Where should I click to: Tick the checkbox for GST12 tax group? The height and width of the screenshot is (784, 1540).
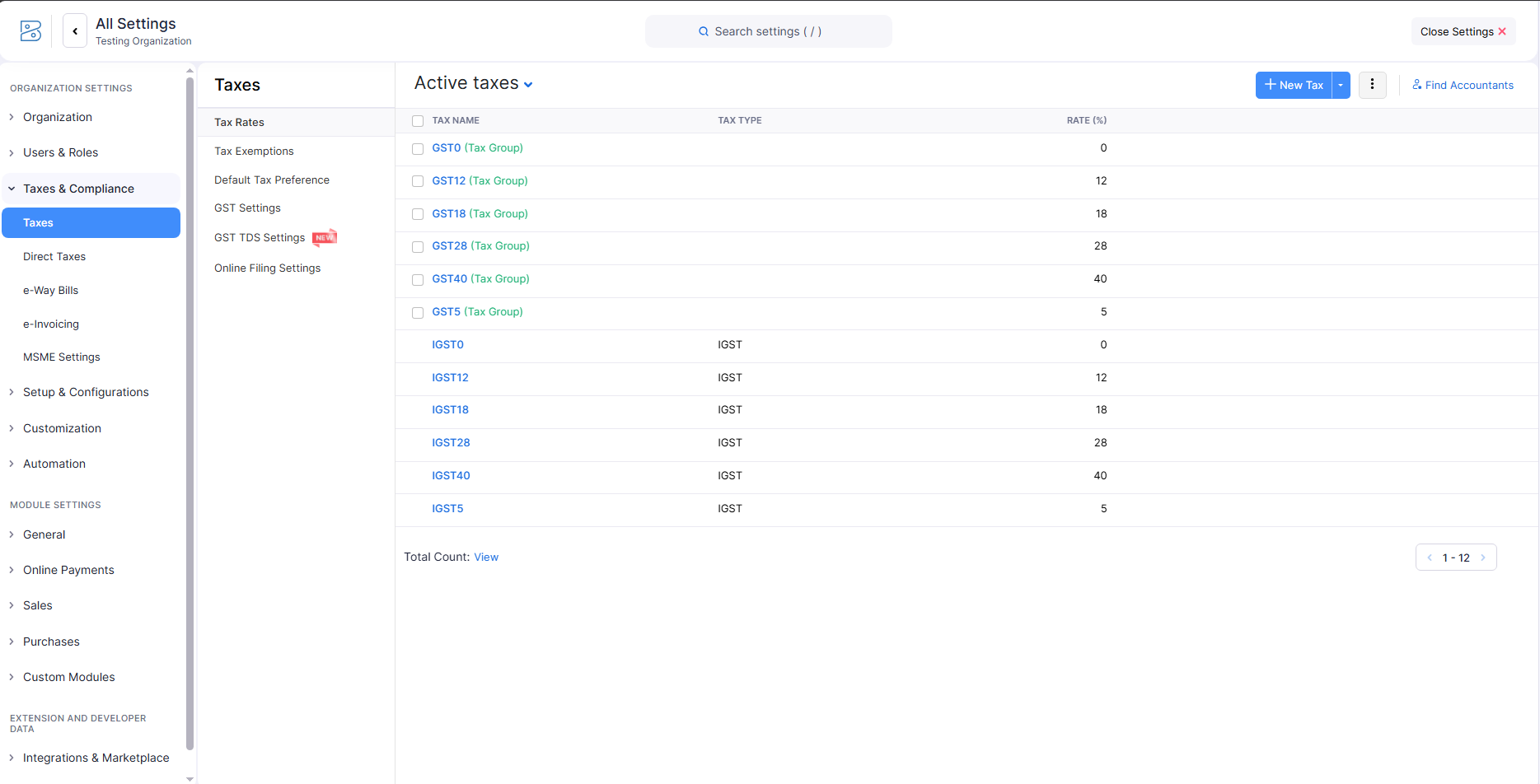pyautogui.click(x=418, y=181)
